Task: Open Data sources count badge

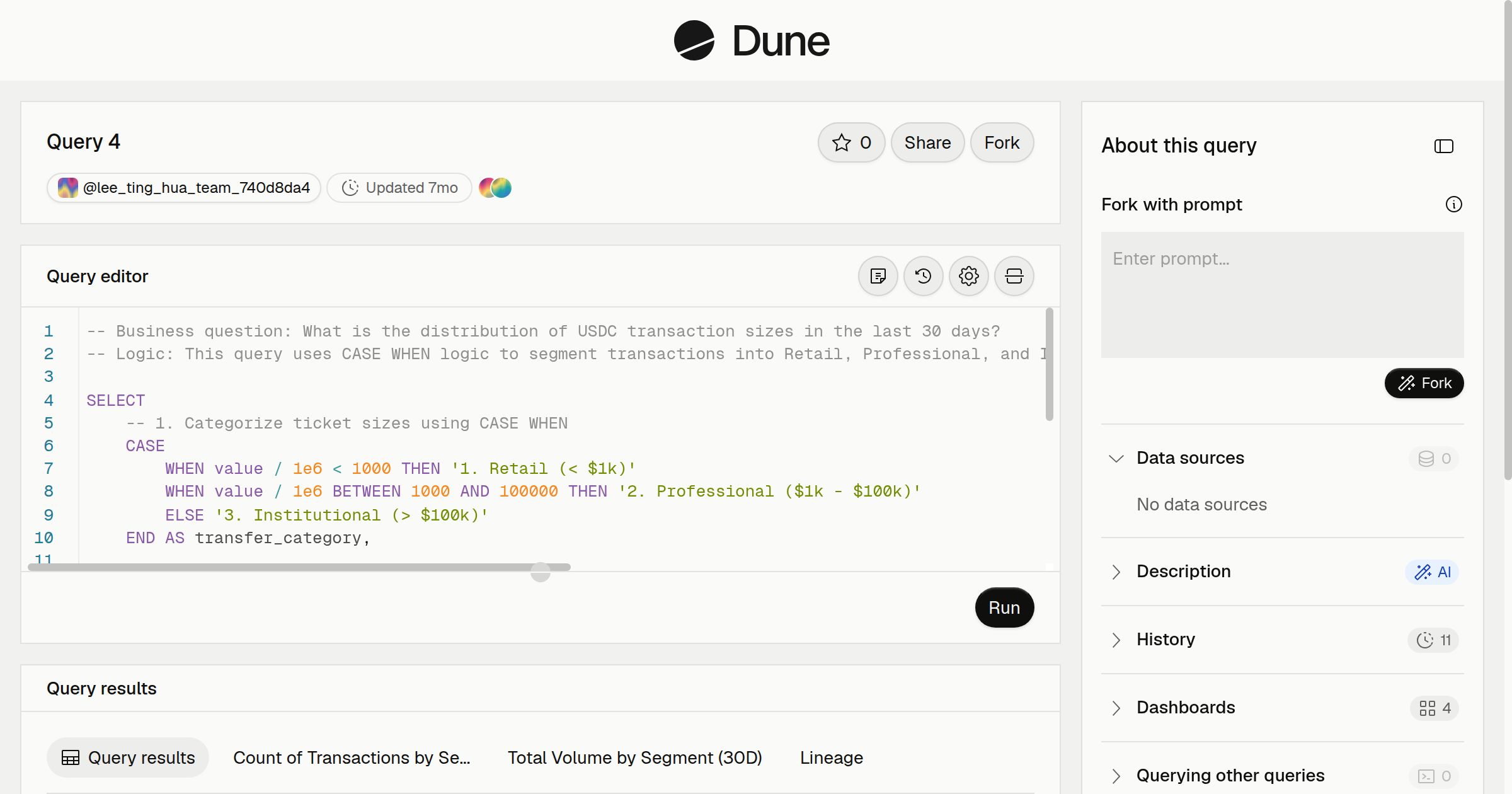Action: pyautogui.click(x=1434, y=458)
